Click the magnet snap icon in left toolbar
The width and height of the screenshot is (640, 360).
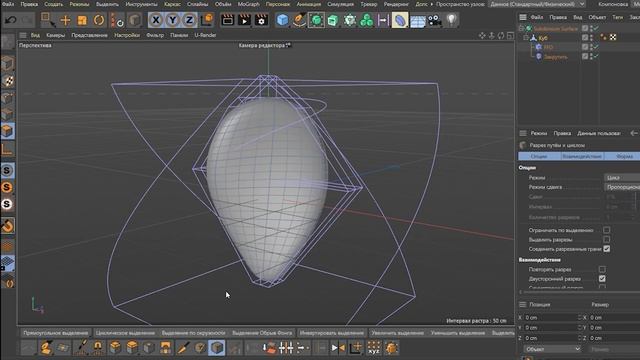tap(8, 225)
